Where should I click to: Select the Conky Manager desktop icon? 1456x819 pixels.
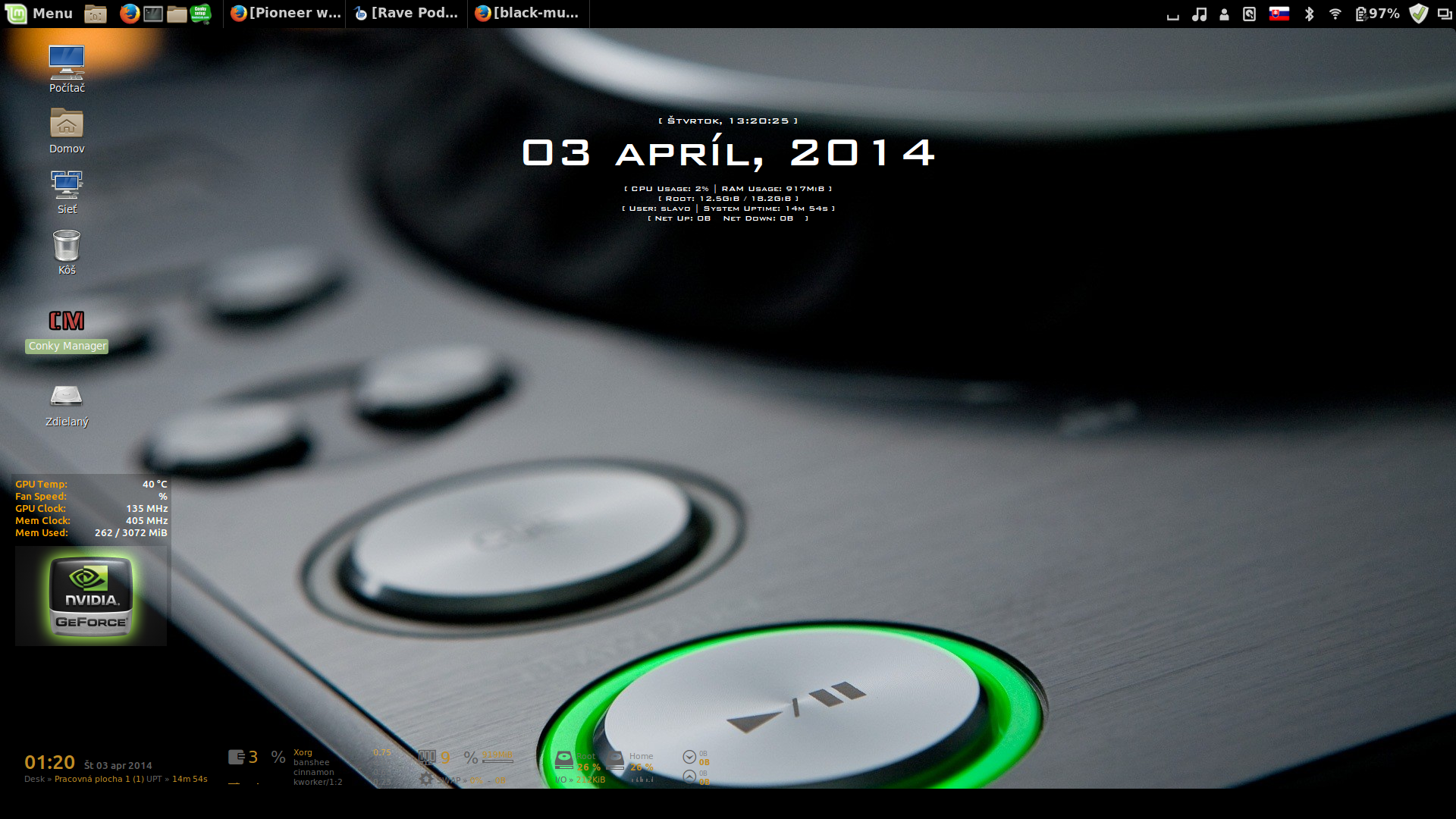tap(67, 331)
